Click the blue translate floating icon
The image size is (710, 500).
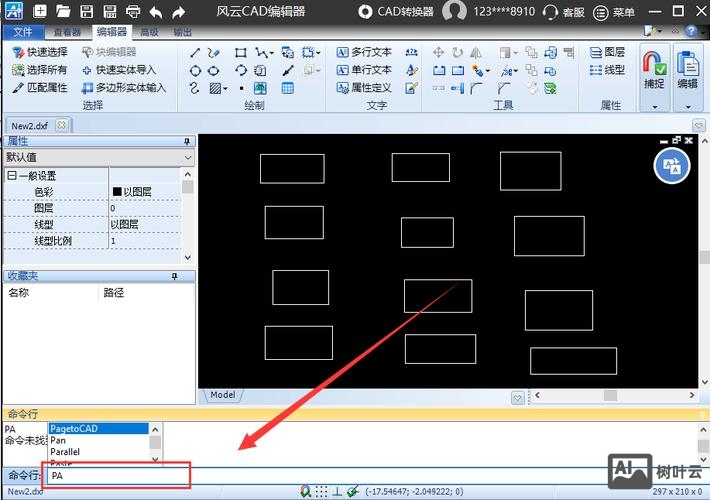[x=673, y=166]
